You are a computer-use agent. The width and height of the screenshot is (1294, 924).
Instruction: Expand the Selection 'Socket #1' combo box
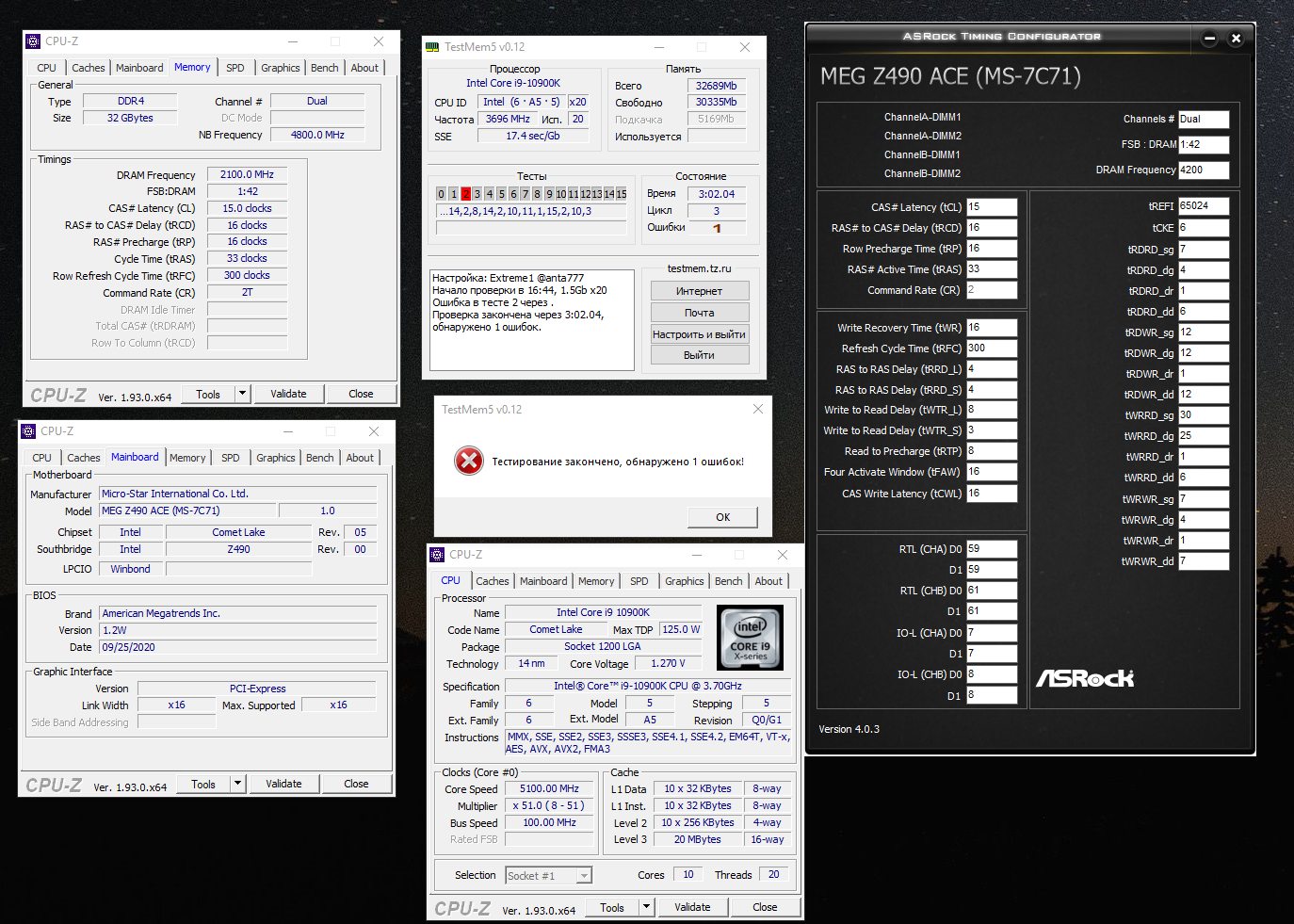pos(584,876)
